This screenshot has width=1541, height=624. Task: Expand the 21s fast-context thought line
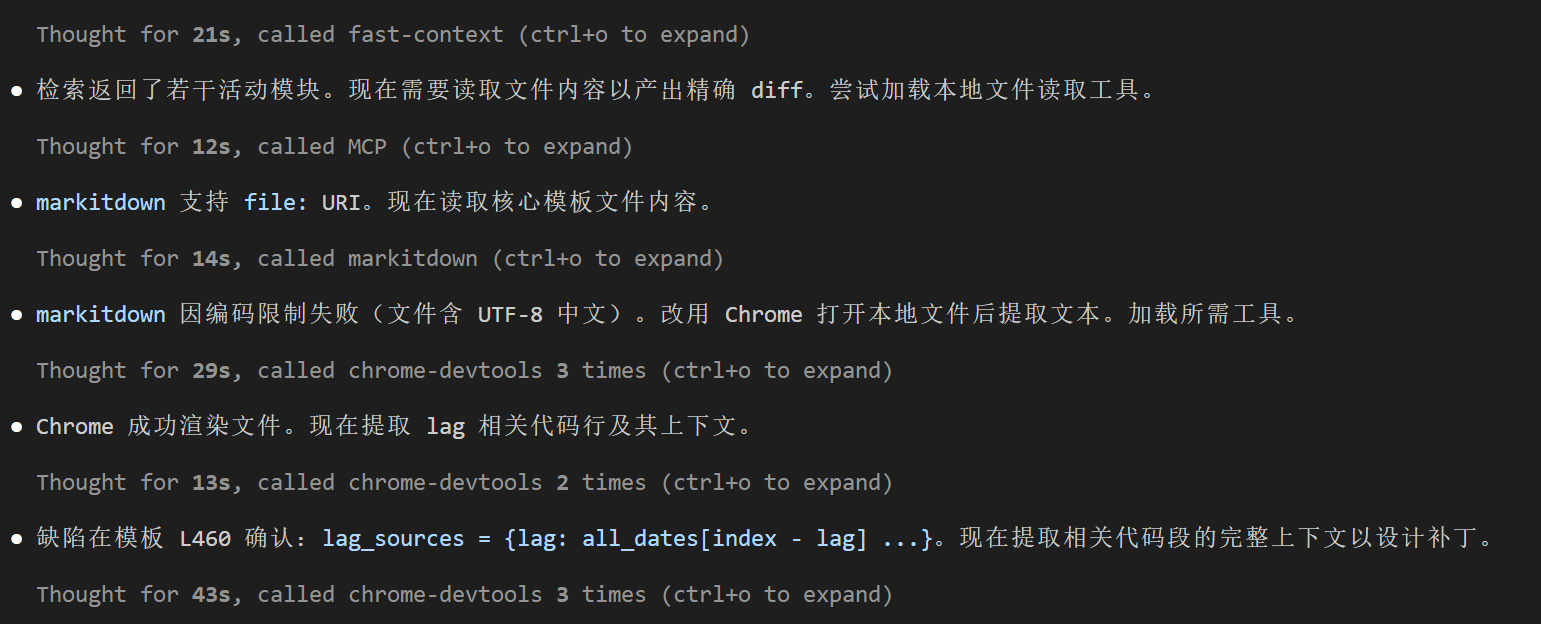393,34
